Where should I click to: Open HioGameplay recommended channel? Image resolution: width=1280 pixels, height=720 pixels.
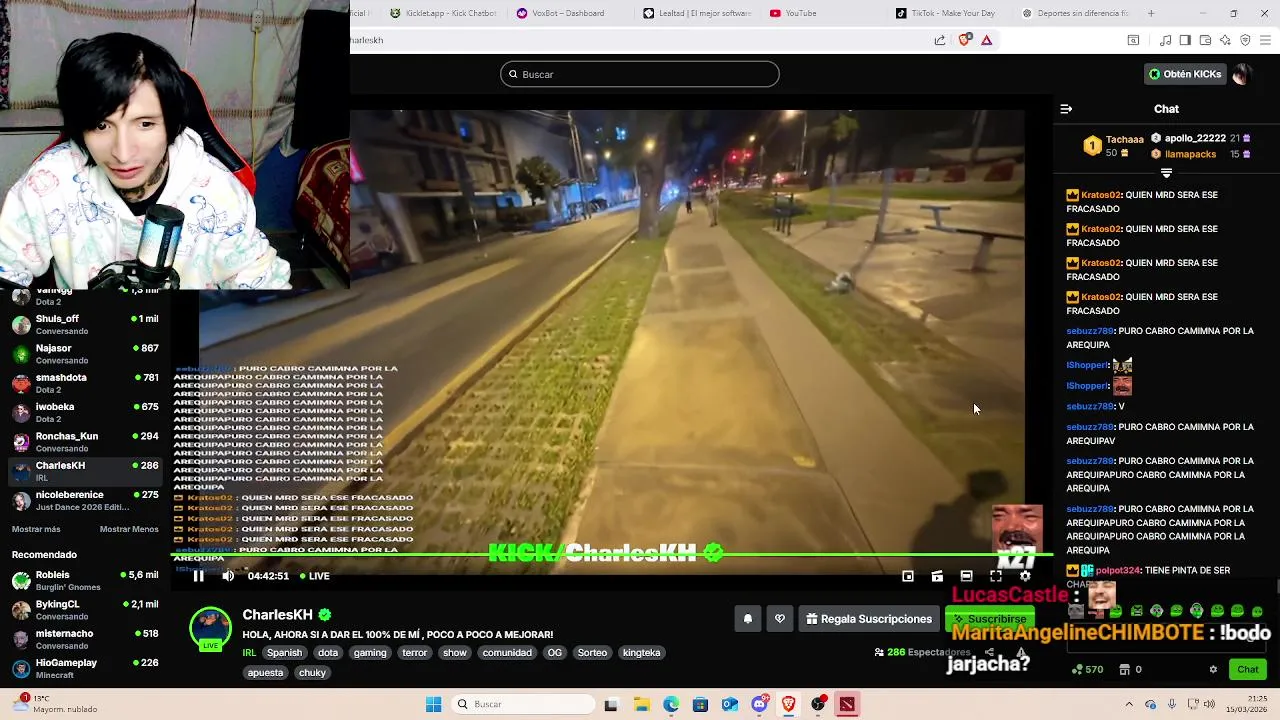click(x=85, y=668)
